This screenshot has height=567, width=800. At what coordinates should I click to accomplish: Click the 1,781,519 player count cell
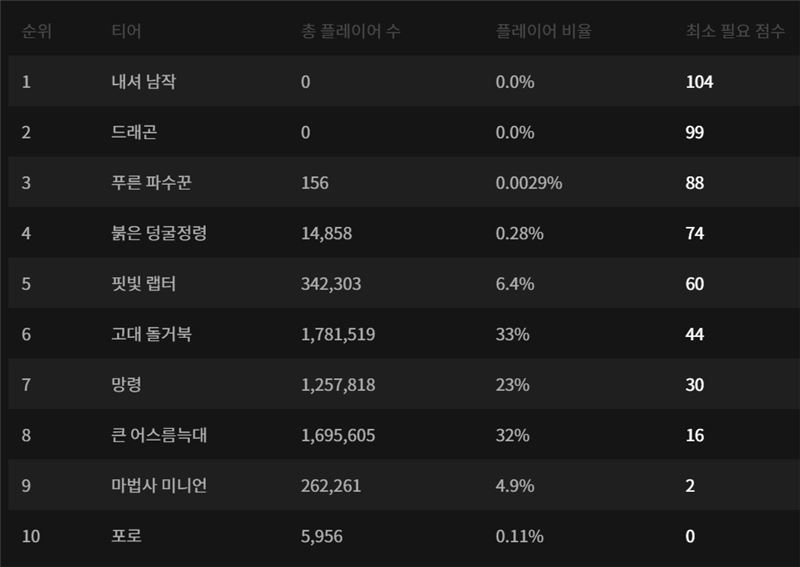tap(338, 334)
